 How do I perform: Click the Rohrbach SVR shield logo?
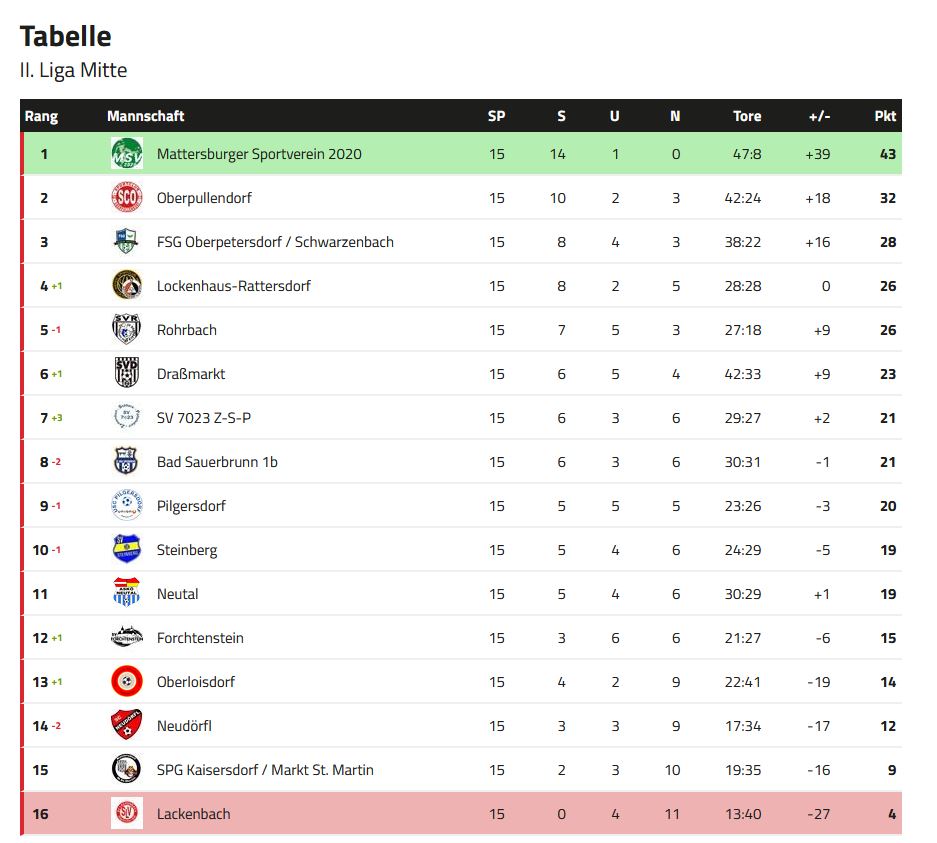[x=127, y=330]
